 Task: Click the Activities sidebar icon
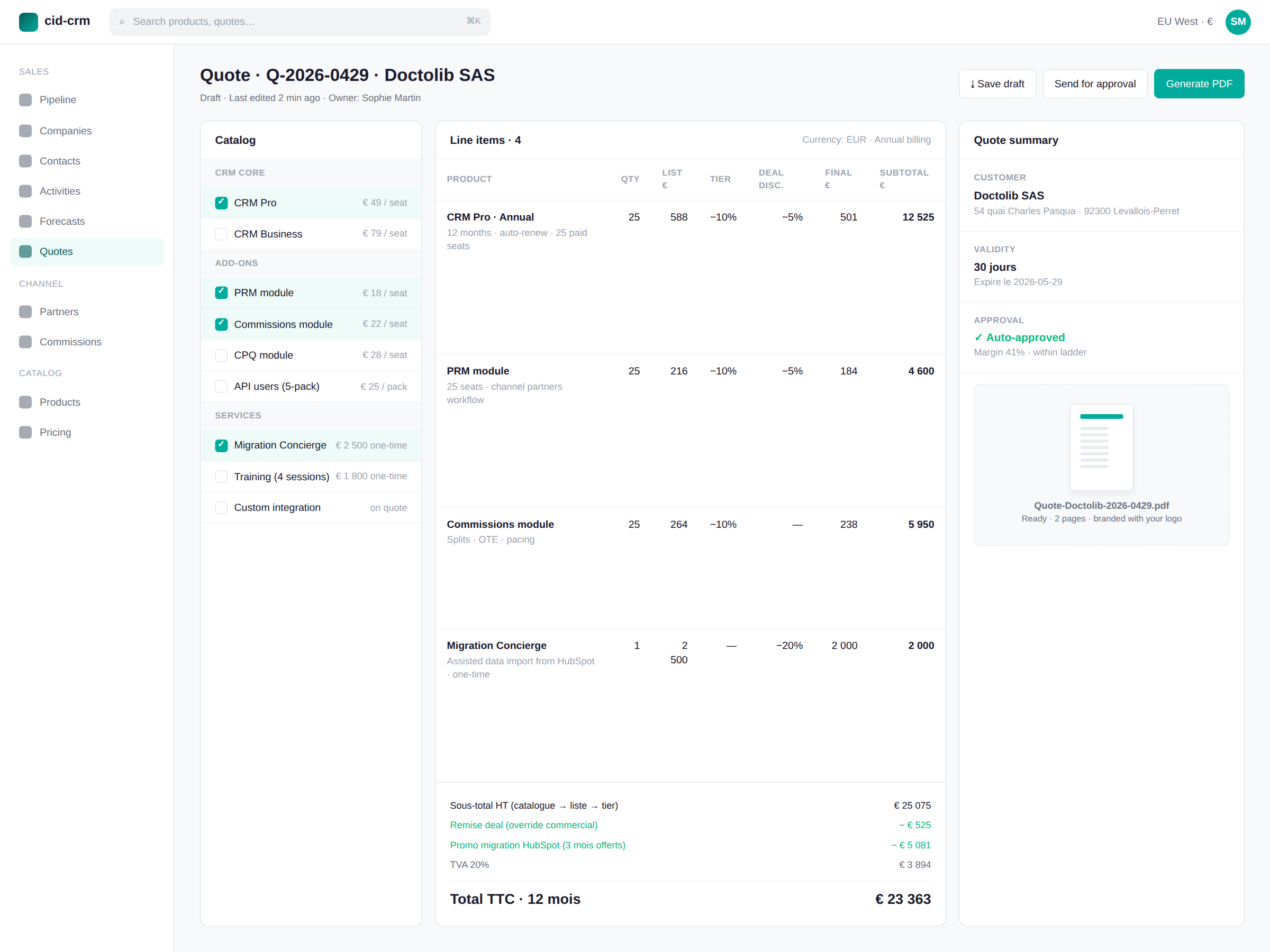(25, 191)
